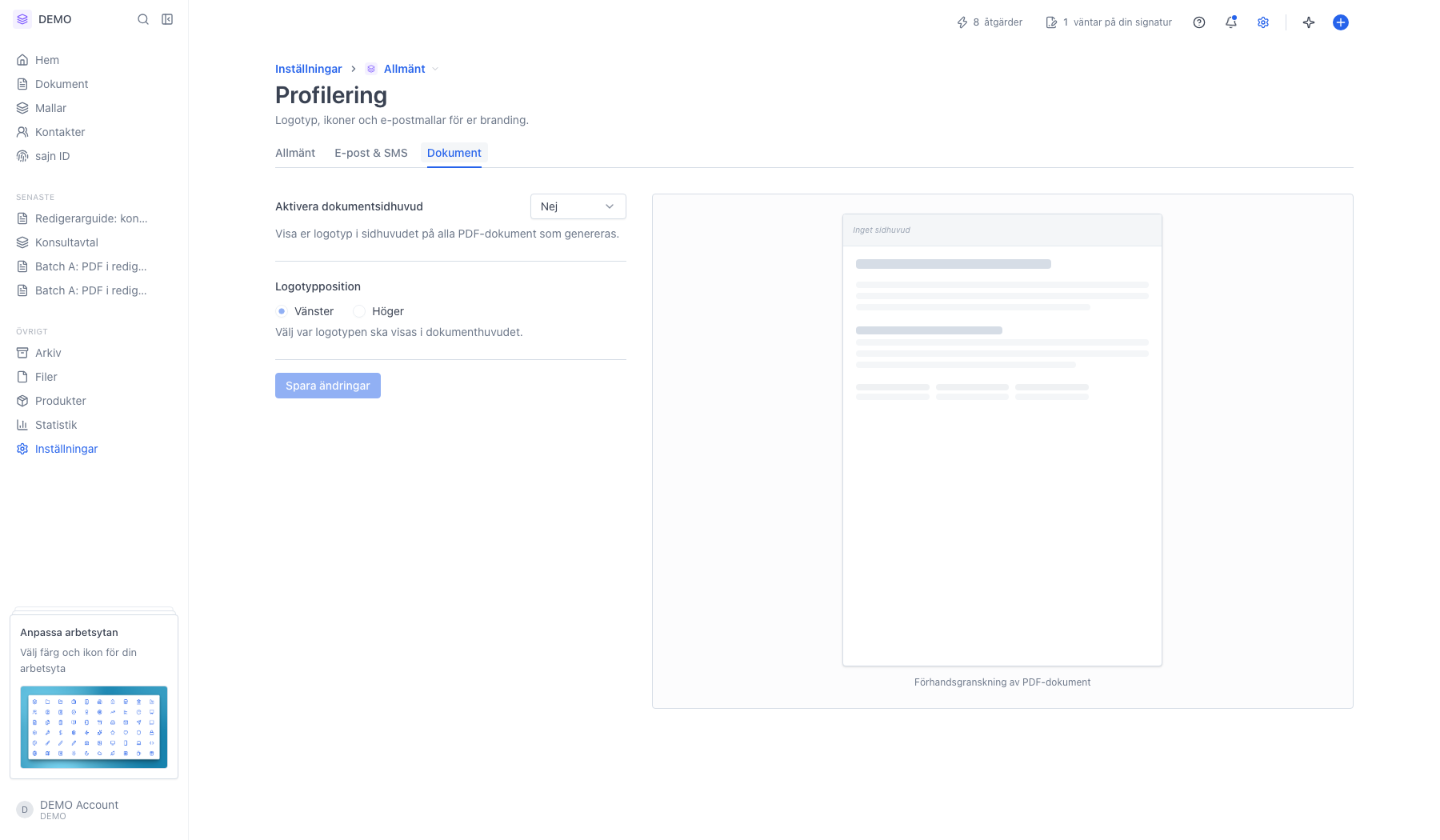This screenshot has height=840, width=1440.
Task: Open the 8 åtgärder lightning indicator
Action: [x=990, y=22]
